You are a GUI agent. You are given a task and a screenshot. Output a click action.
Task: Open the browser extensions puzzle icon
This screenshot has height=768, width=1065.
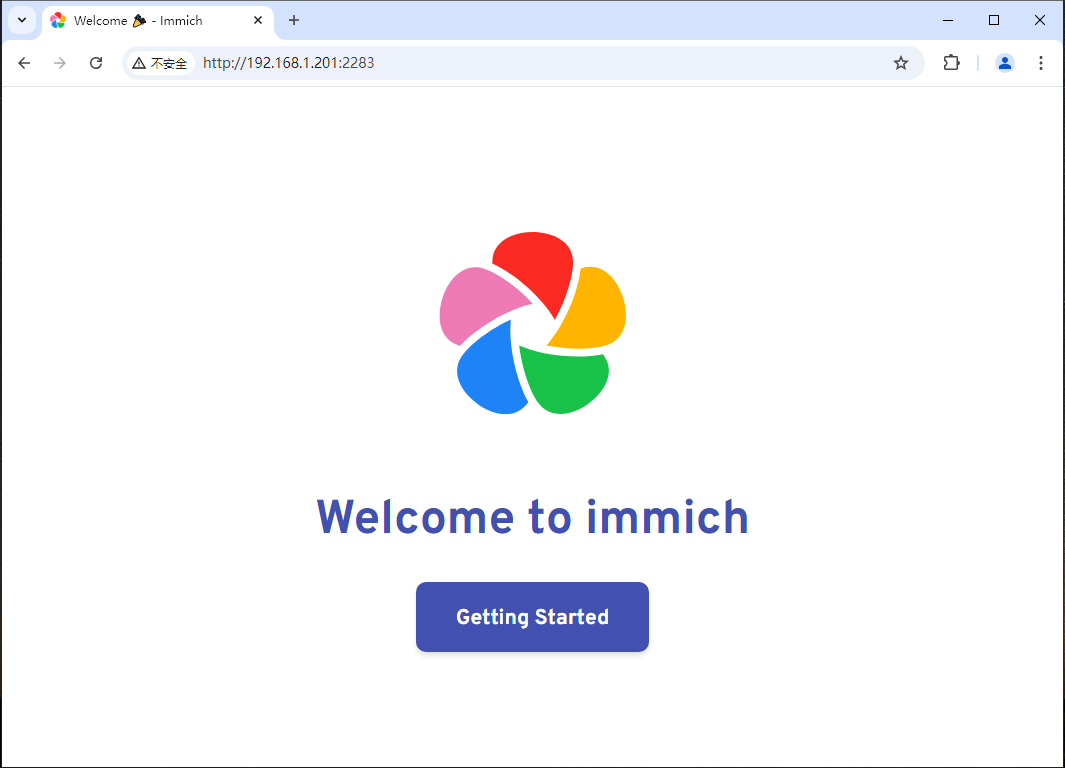952,63
